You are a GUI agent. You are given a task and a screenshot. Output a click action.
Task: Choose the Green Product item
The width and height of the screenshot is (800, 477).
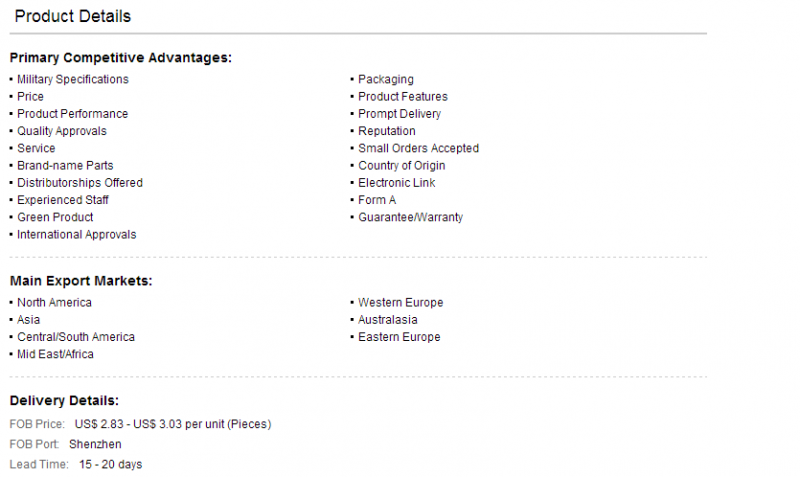point(55,217)
